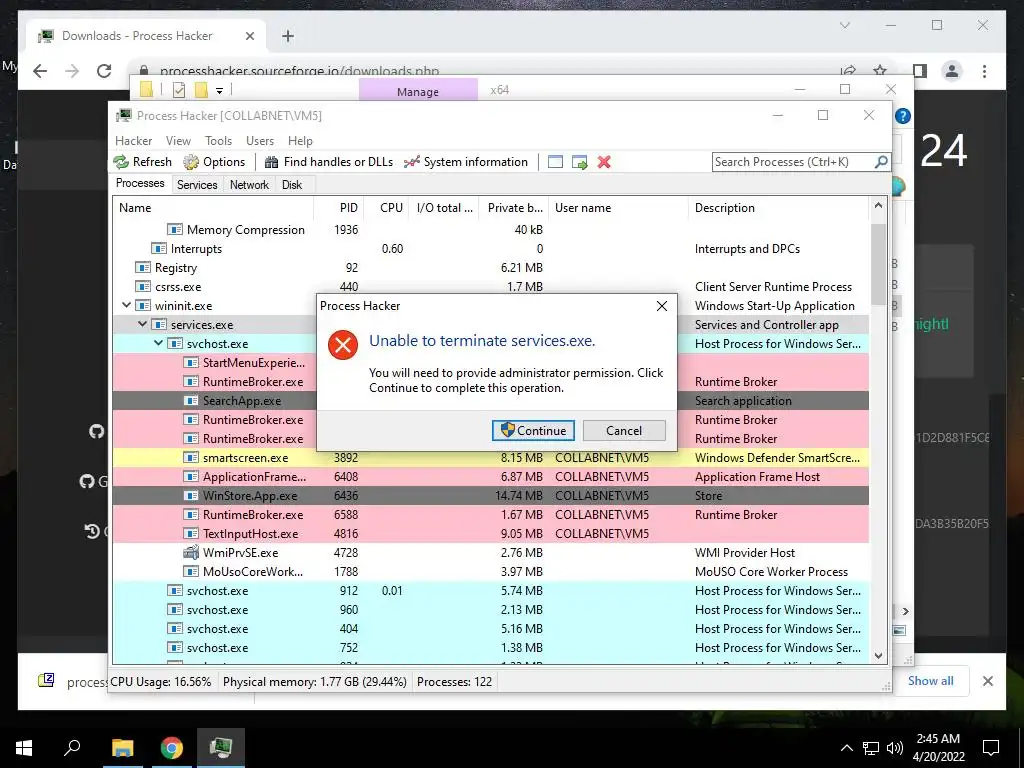Viewport: 1024px width, 768px height.
Task: Click the red X terminate window icon
Action: tap(604, 162)
